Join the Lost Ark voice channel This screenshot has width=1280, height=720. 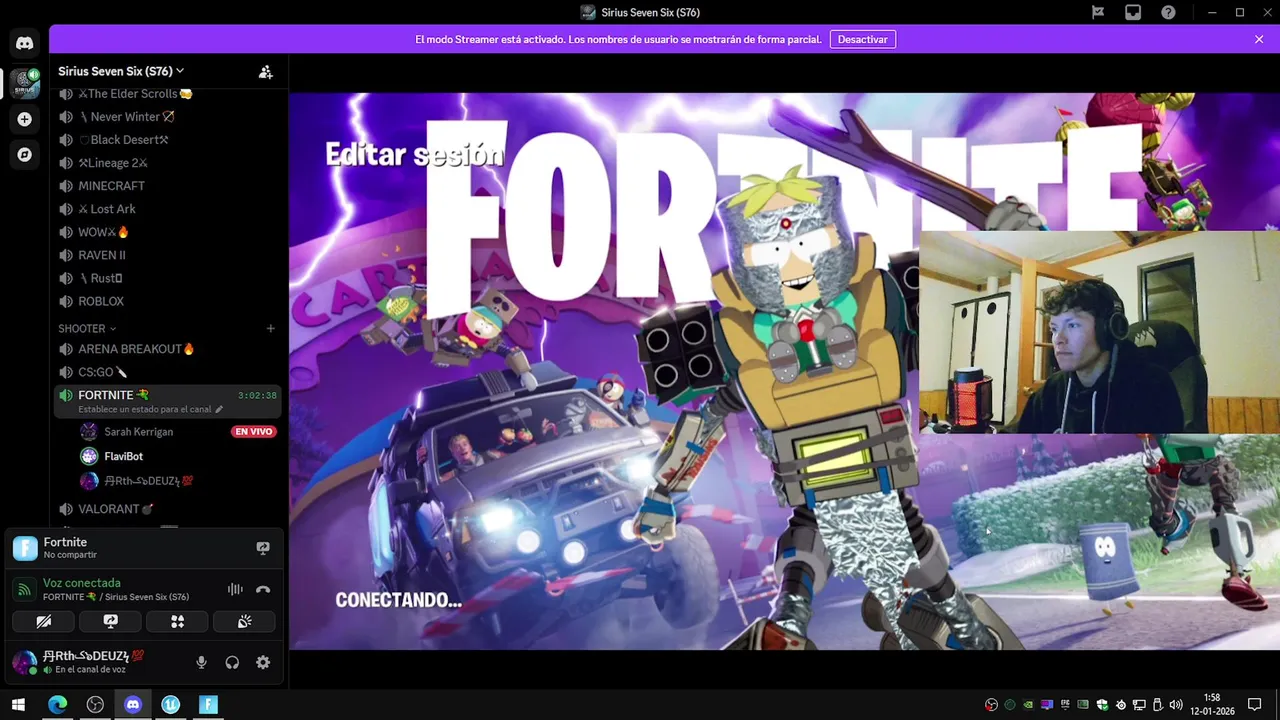[167, 209]
